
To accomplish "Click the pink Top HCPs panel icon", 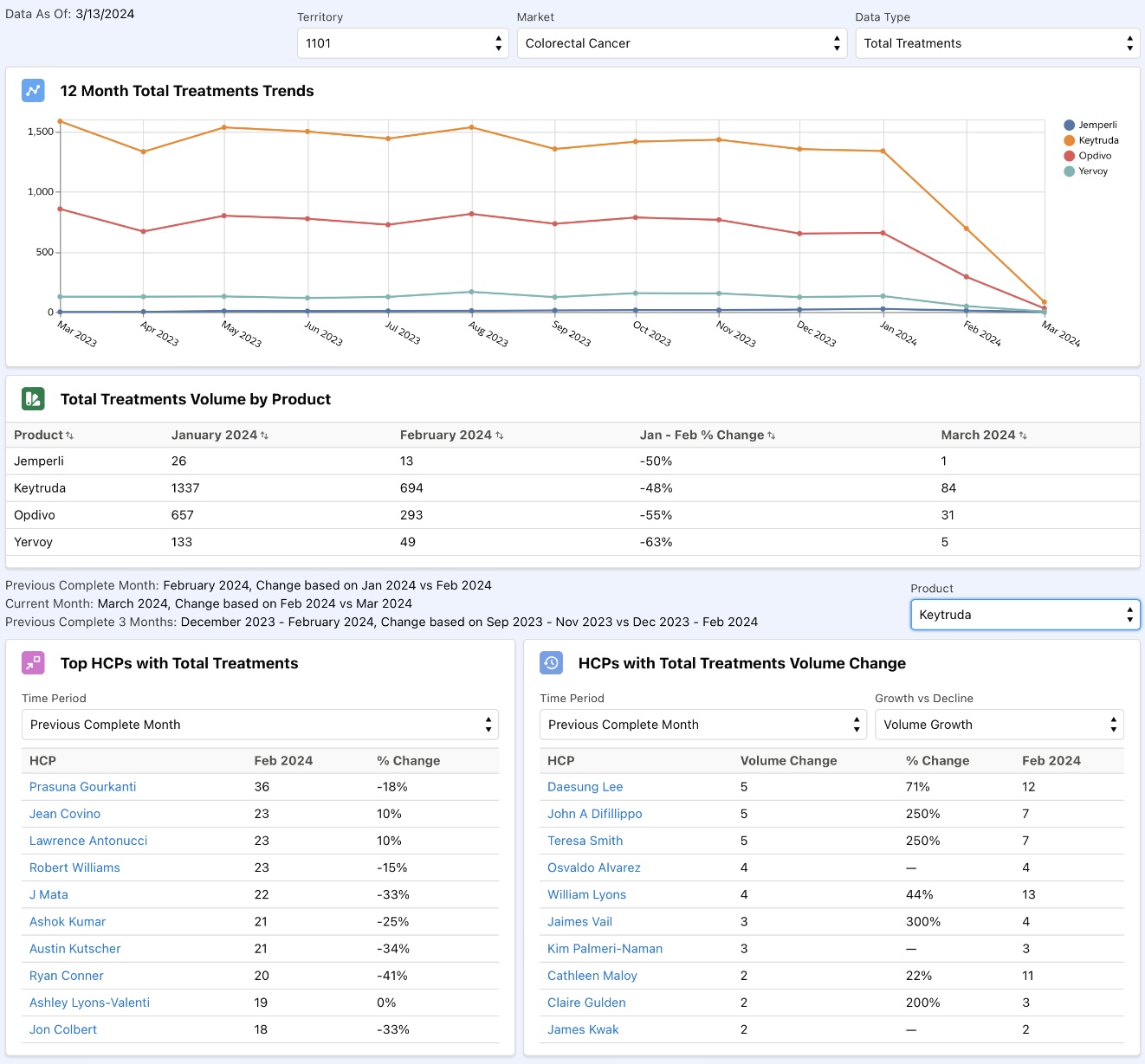I will tap(33, 663).
